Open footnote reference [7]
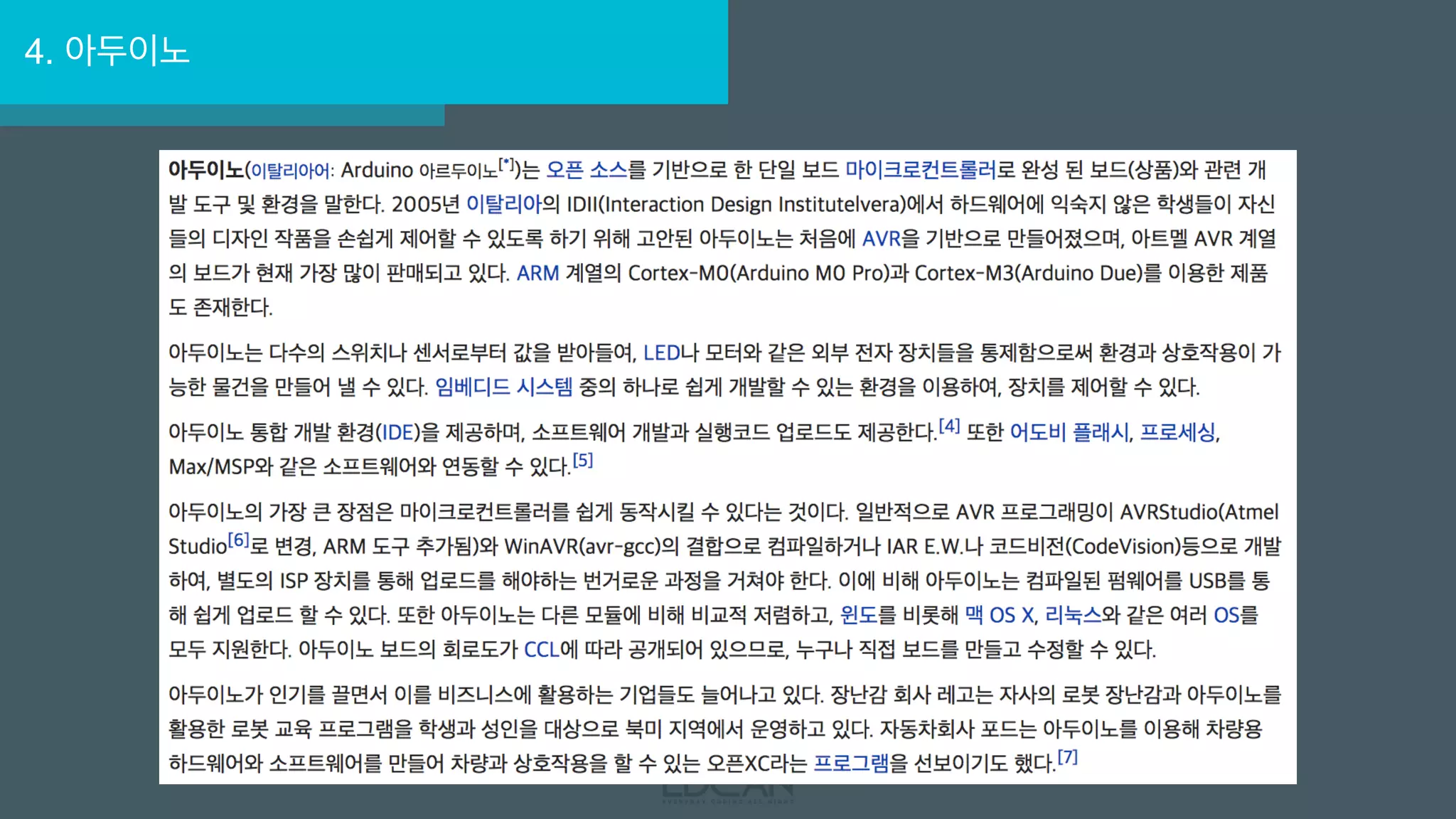This screenshot has width=1456, height=819. pos(1068,756)
